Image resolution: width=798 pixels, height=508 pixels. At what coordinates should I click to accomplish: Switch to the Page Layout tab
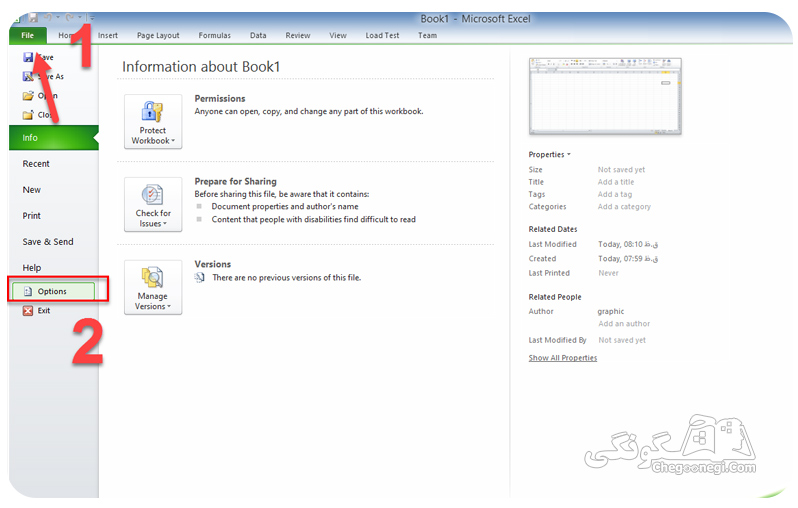coord(158,35)
